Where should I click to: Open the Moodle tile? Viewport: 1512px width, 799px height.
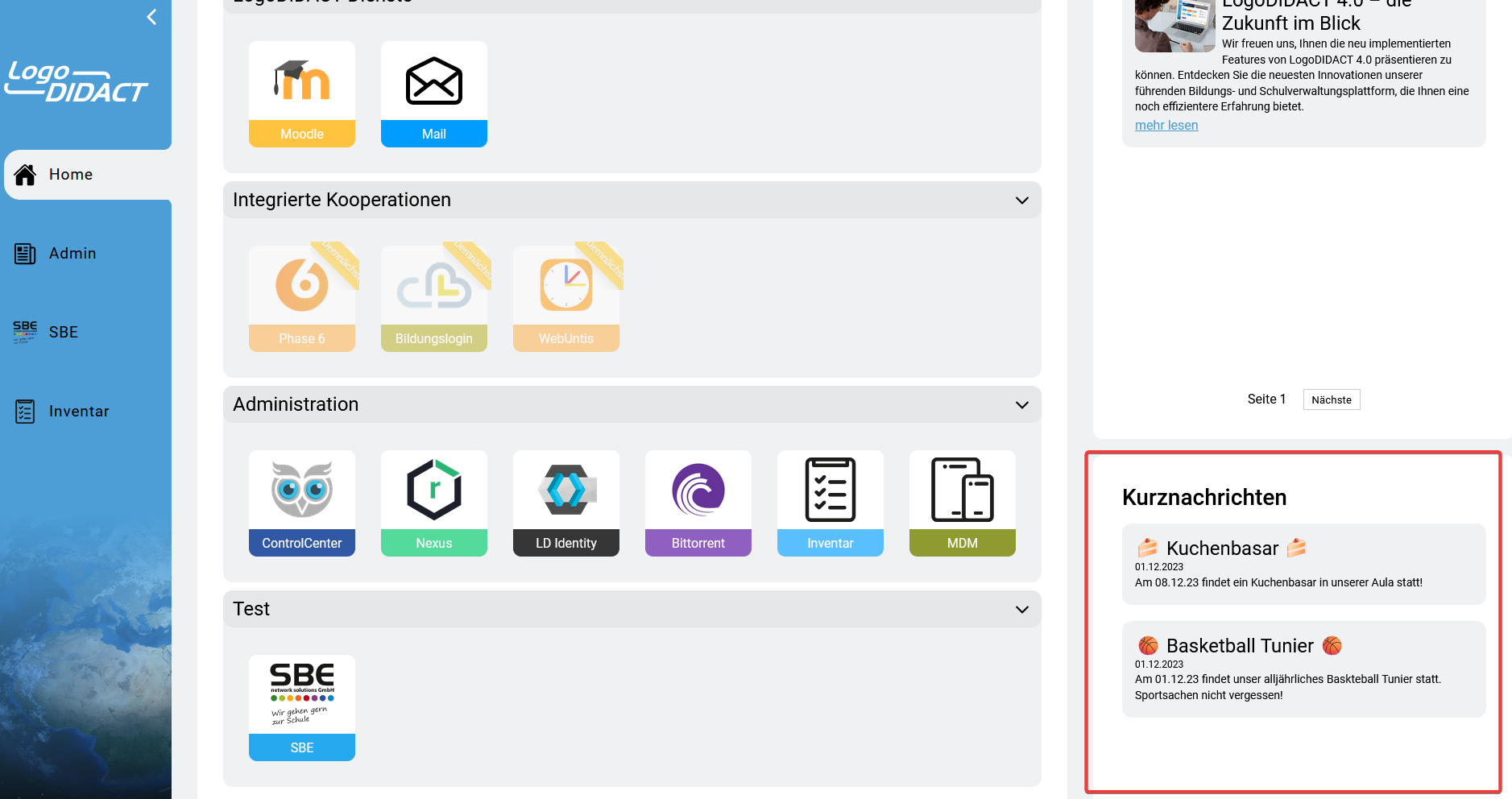pyautogui.click(x=302, y=94)
